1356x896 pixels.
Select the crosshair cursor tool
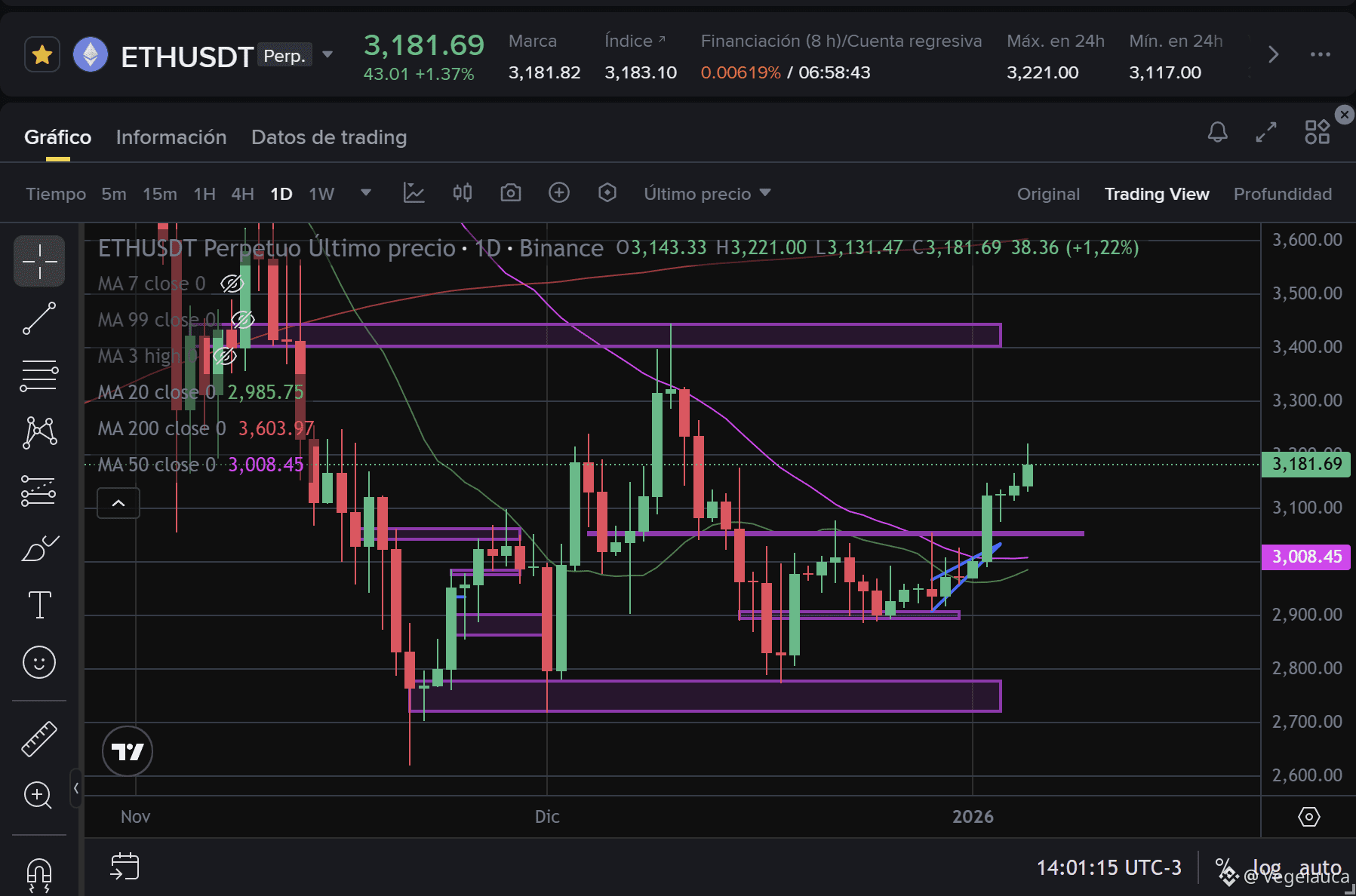click(x=39, y=261)
